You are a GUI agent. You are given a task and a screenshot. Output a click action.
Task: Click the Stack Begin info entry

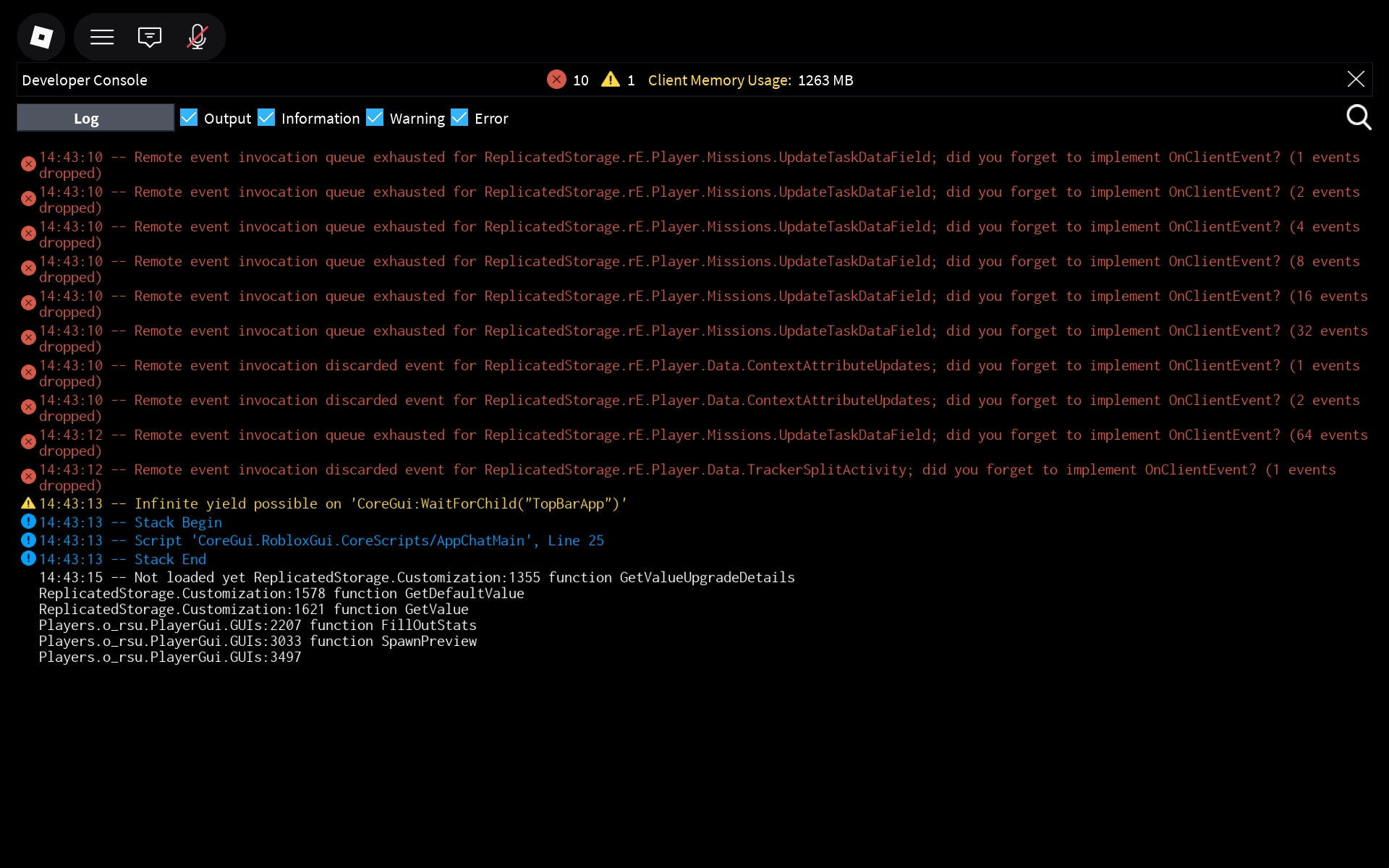[x=178, y=522]
